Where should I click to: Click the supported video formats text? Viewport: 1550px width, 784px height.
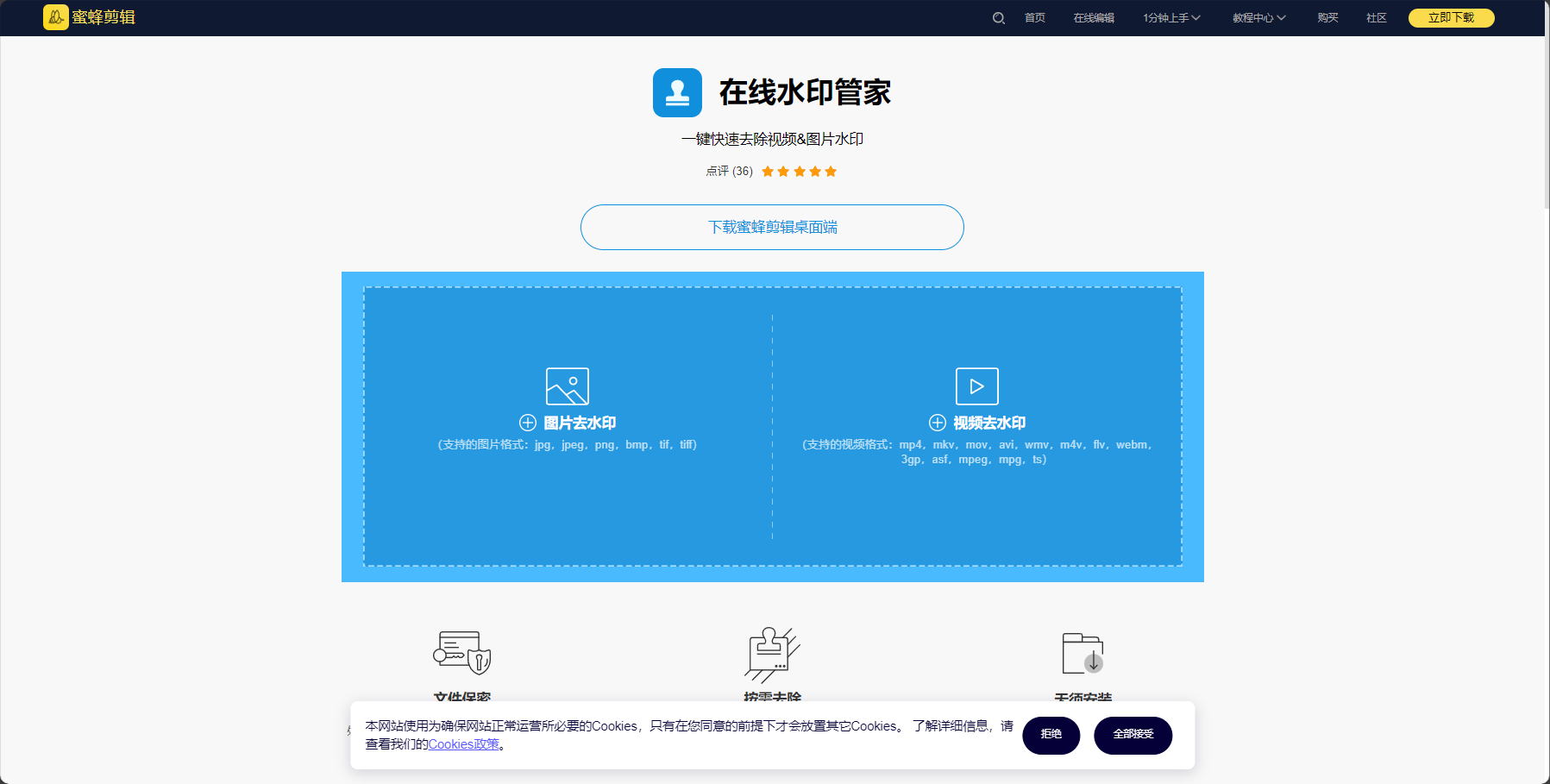coord(977,452)
